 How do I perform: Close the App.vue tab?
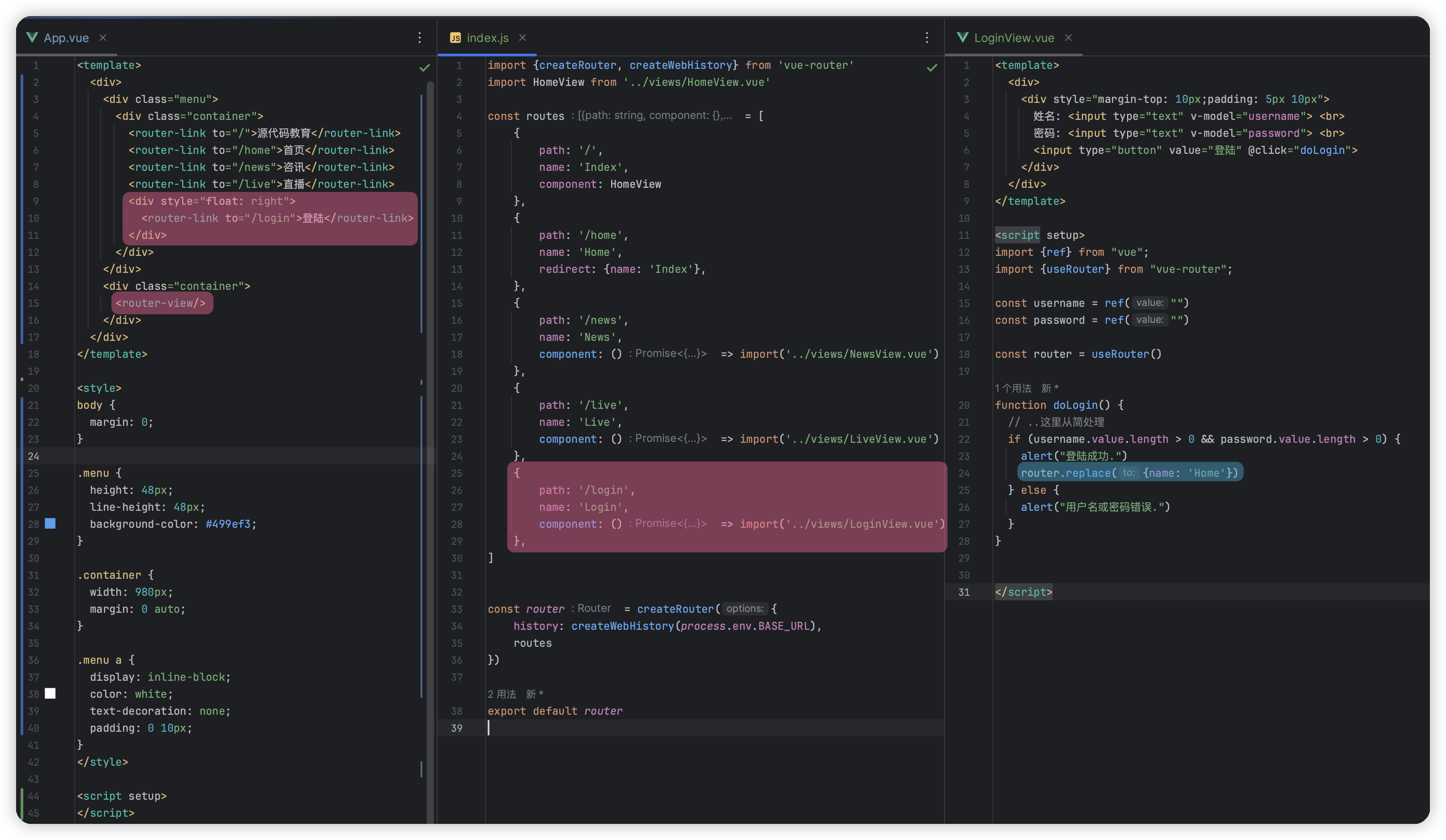click(103, 38)
